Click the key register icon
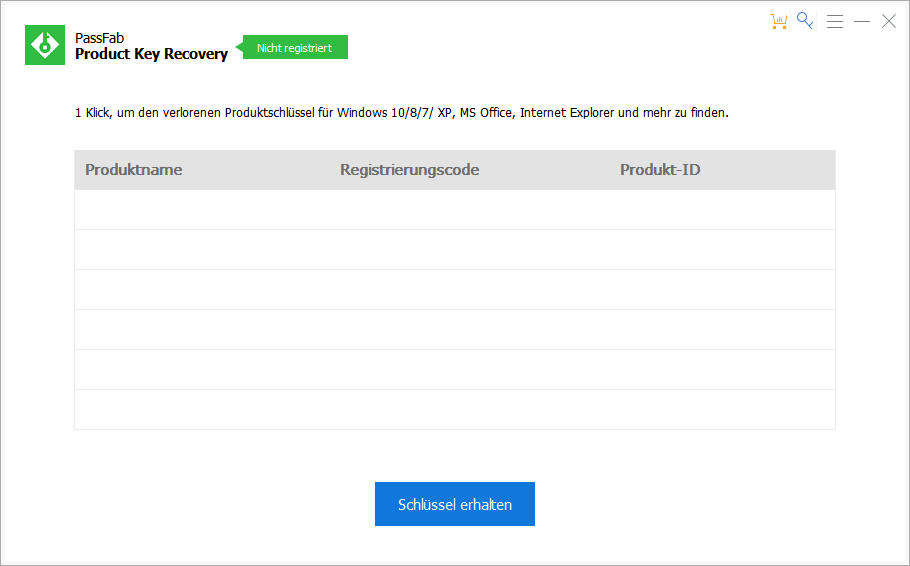Viewport: 910px width, 566px height. click(x=805, y=21)
